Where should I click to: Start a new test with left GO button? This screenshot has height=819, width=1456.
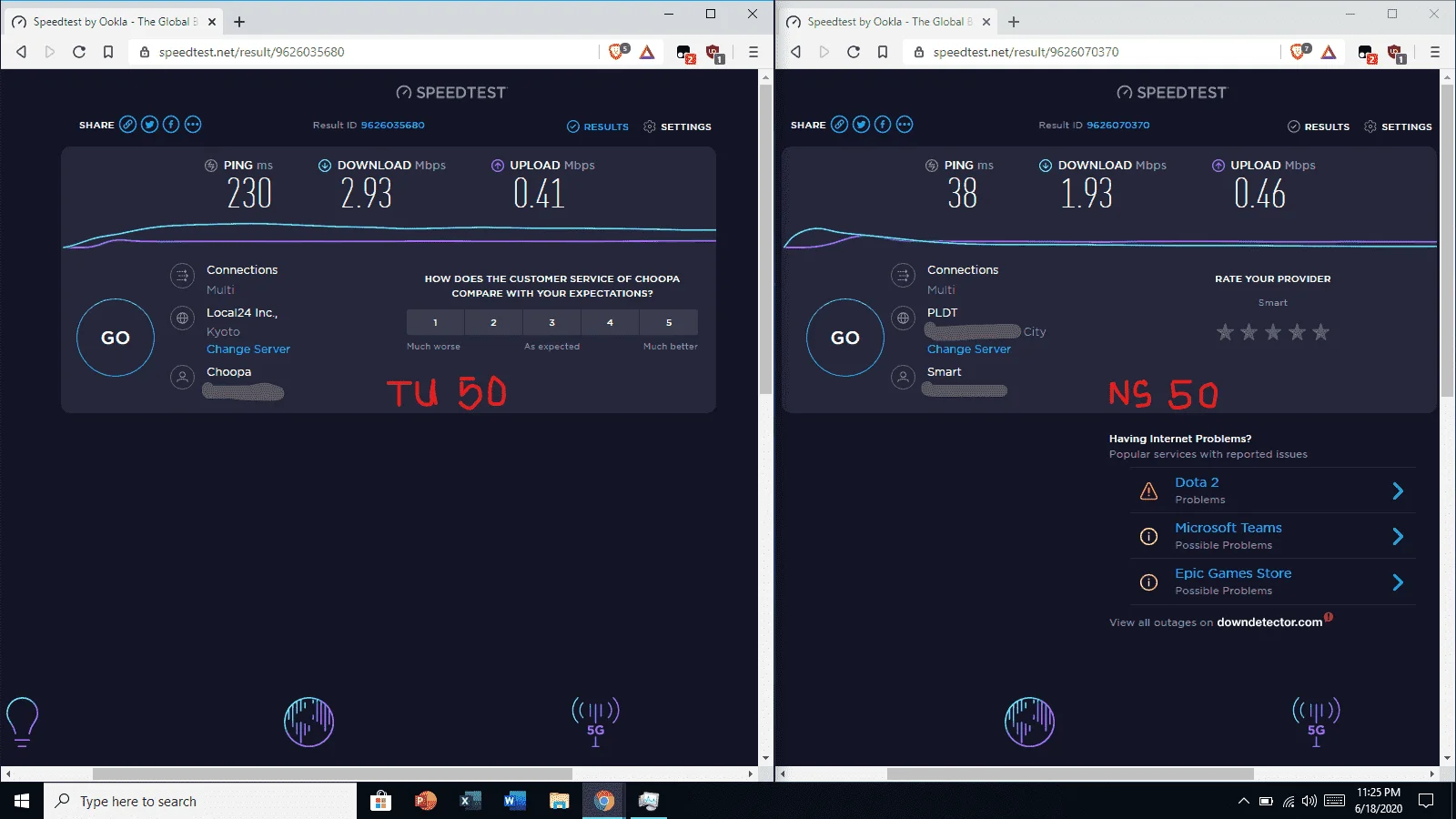[116, 338]
